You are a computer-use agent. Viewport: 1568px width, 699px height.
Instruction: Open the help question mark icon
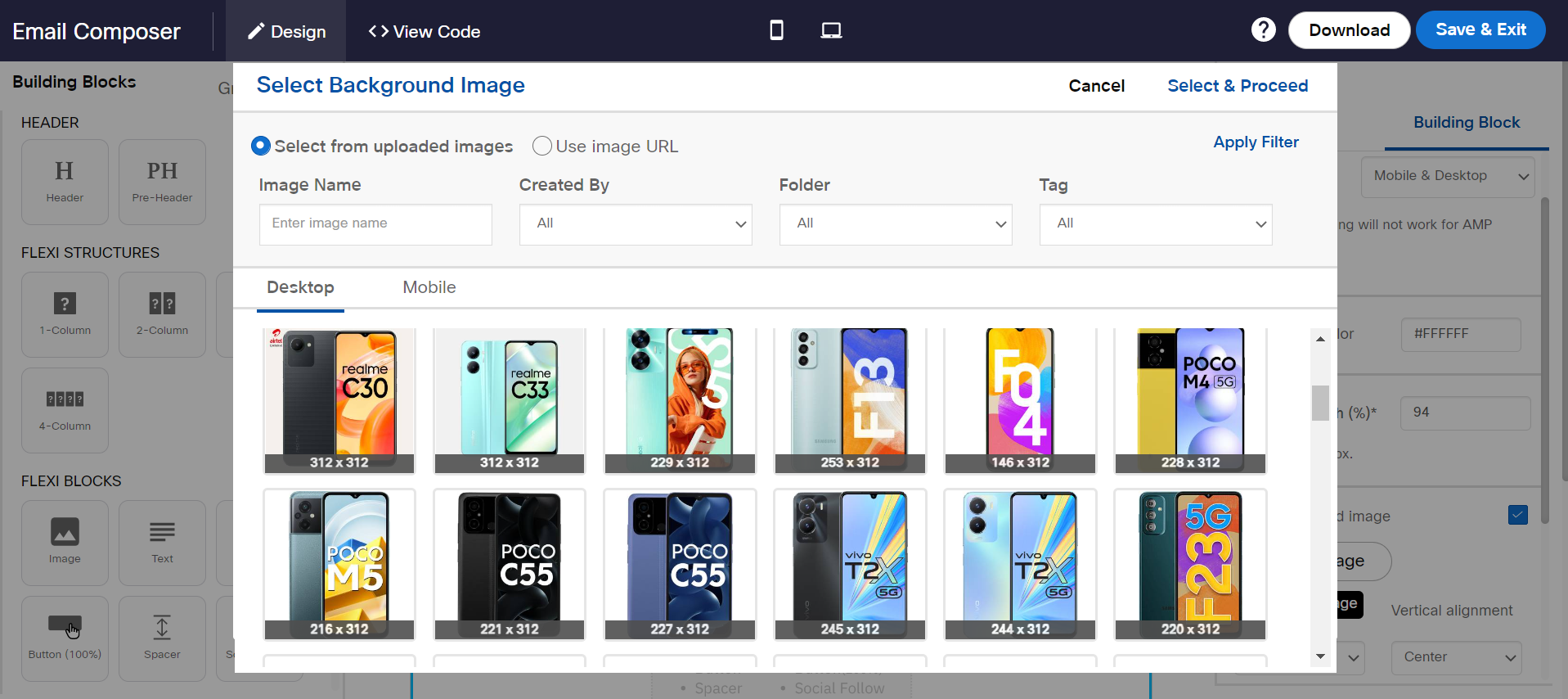point(1263,30)
